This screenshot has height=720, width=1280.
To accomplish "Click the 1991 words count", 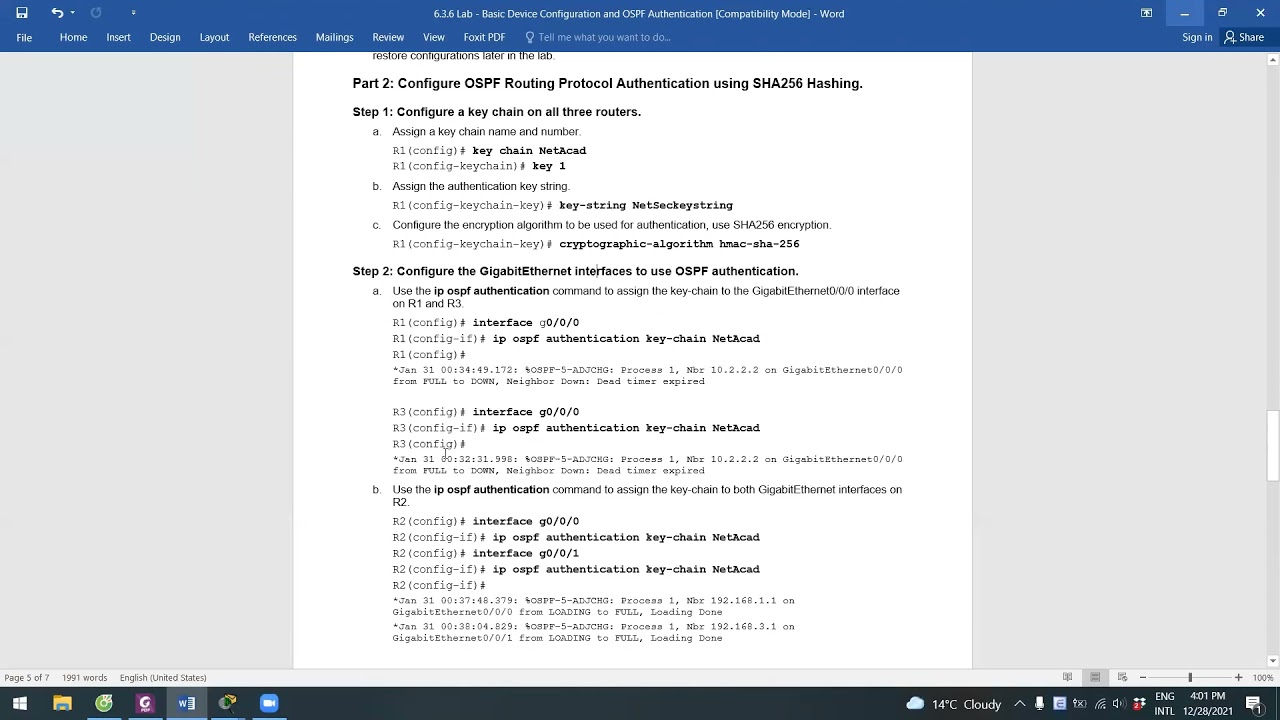I will pyautogui.click(x=84, y=677).
